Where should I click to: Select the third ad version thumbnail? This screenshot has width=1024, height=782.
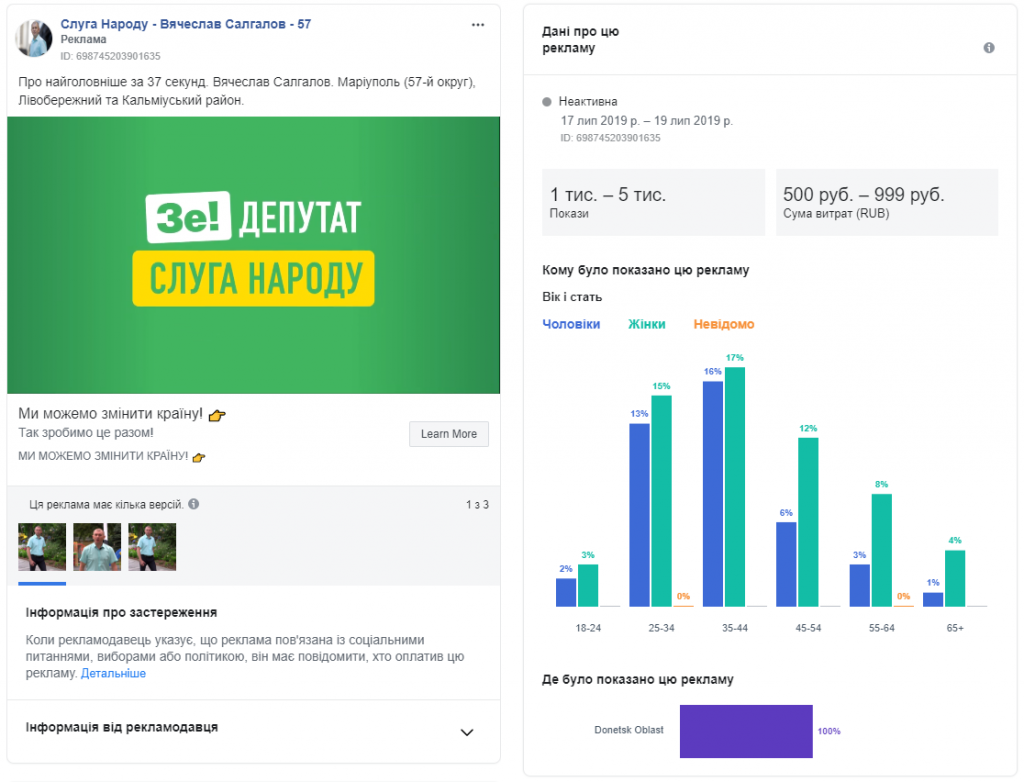click(x=152, y=547)
